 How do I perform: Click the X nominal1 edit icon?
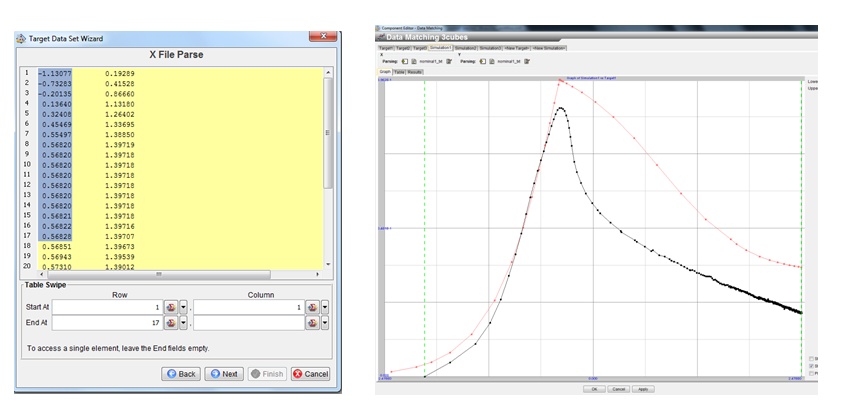coord(449,61)
